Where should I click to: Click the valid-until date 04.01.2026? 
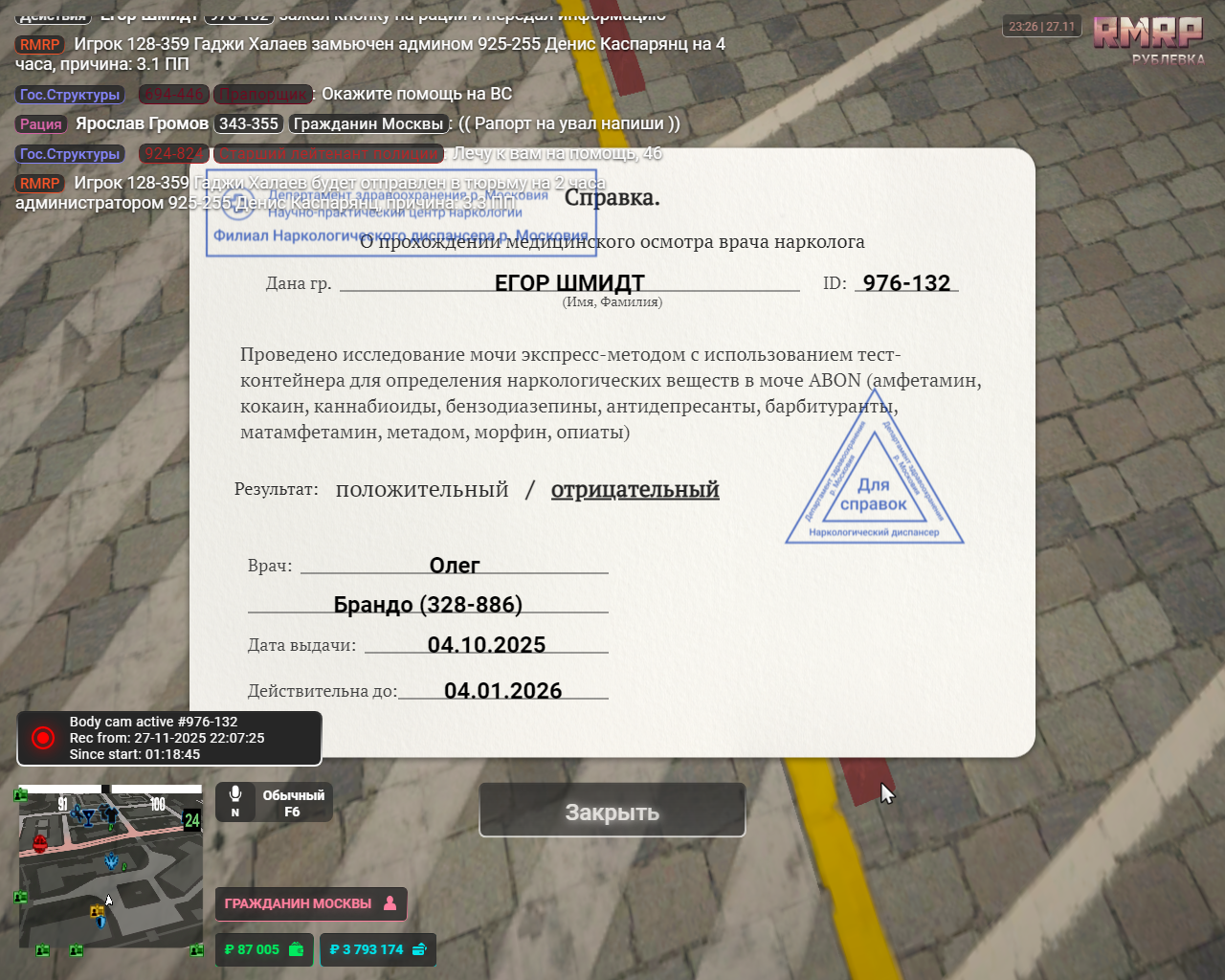(502, 691)
